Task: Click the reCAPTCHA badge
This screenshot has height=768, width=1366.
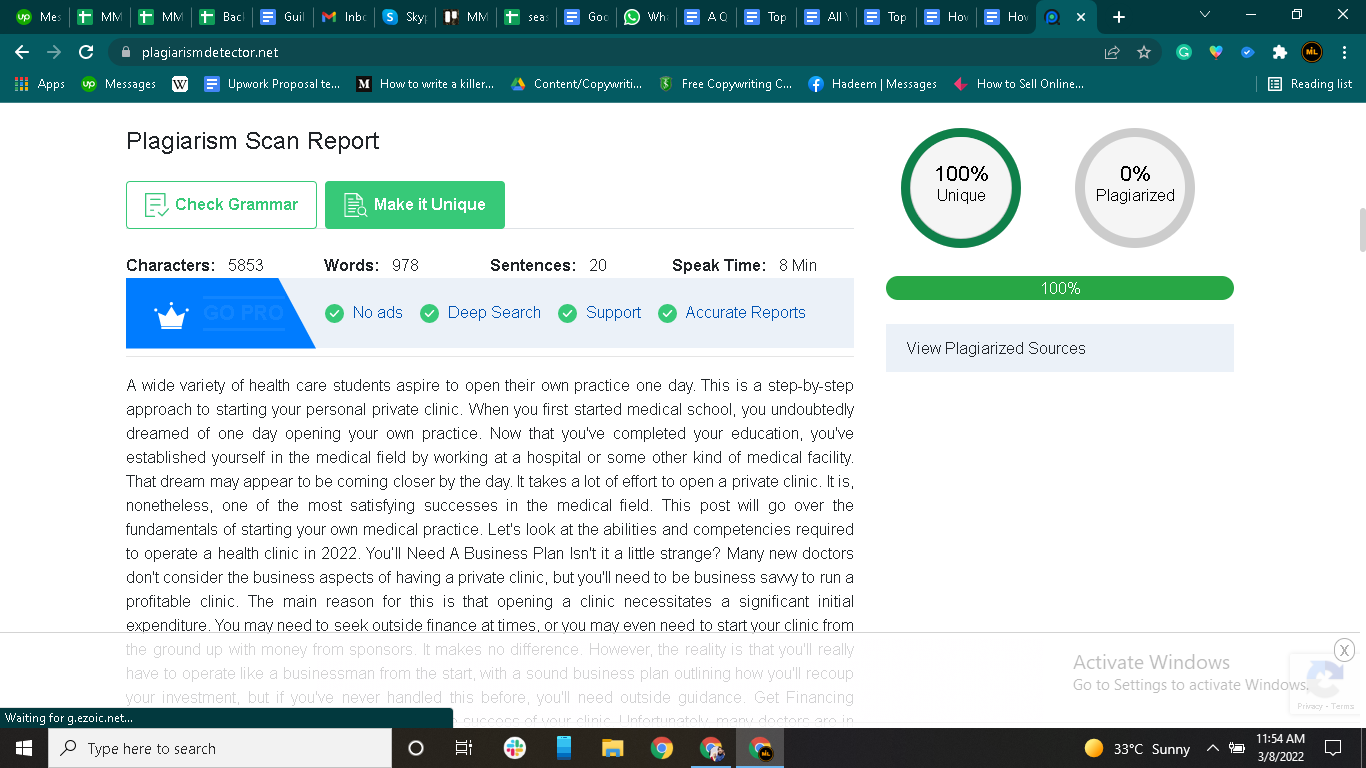Action: (x=1327, y=684)
